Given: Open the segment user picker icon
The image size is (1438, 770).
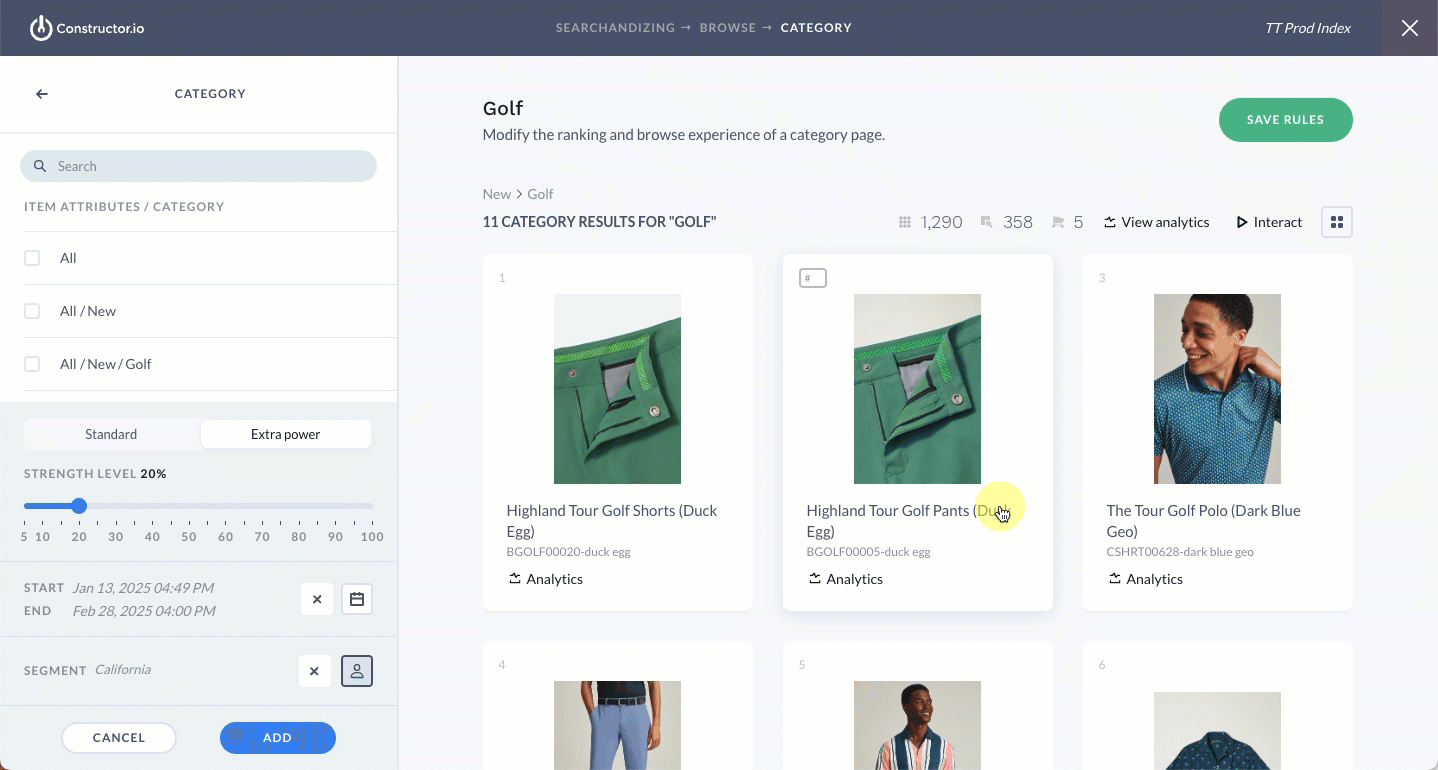Looking at the screenshot, I should pyautogui.click(x=357, y=671).
